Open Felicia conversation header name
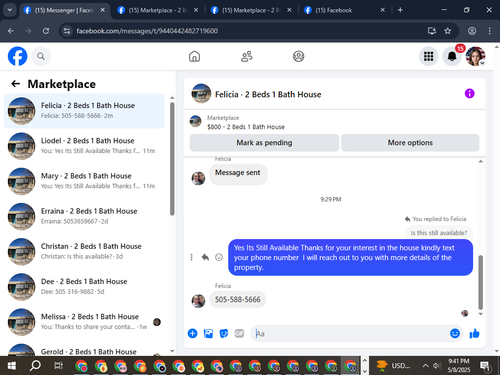This screenshot has height=375, width=500. tap(268, 95)
